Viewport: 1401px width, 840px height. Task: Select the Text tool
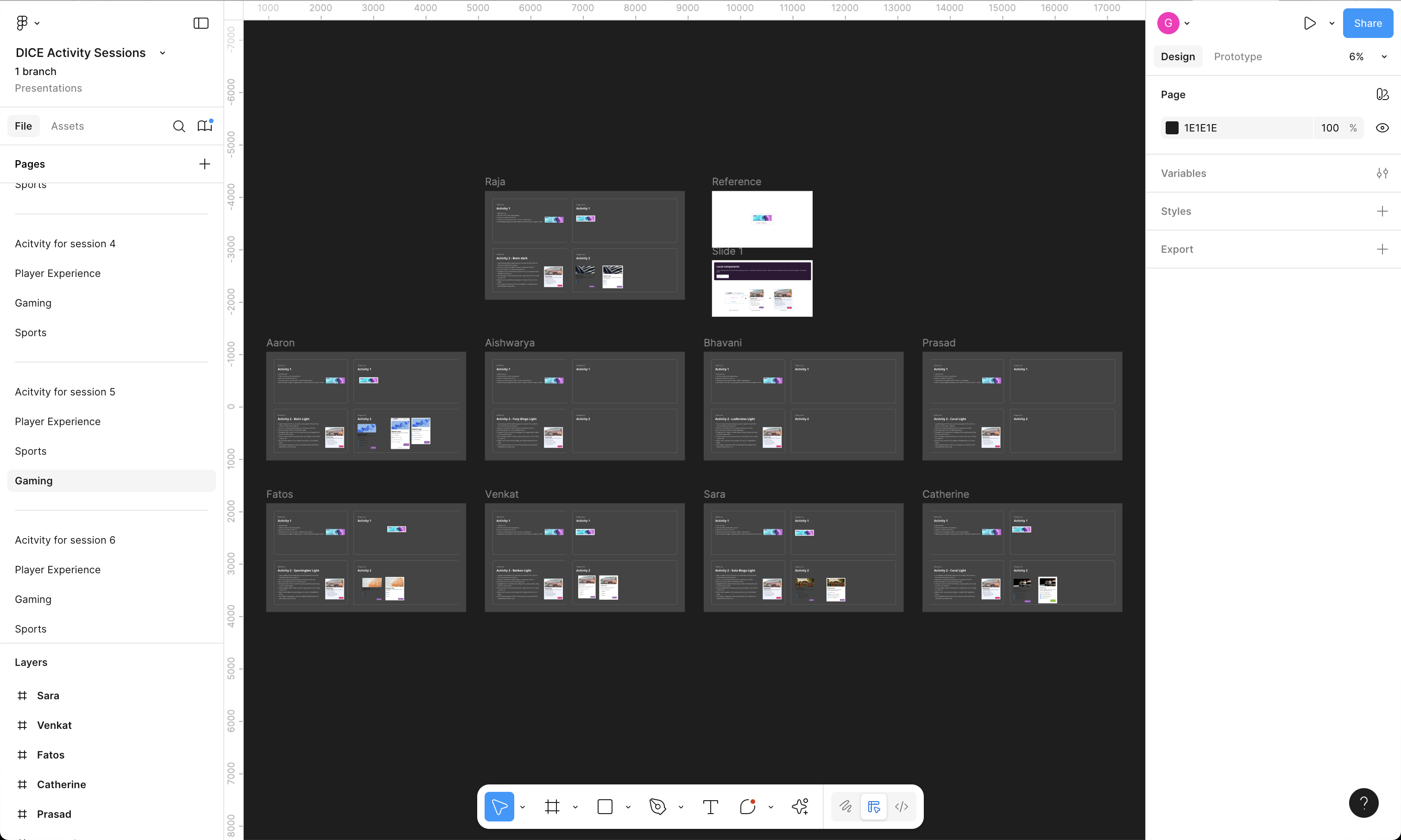tap(710, 807)
